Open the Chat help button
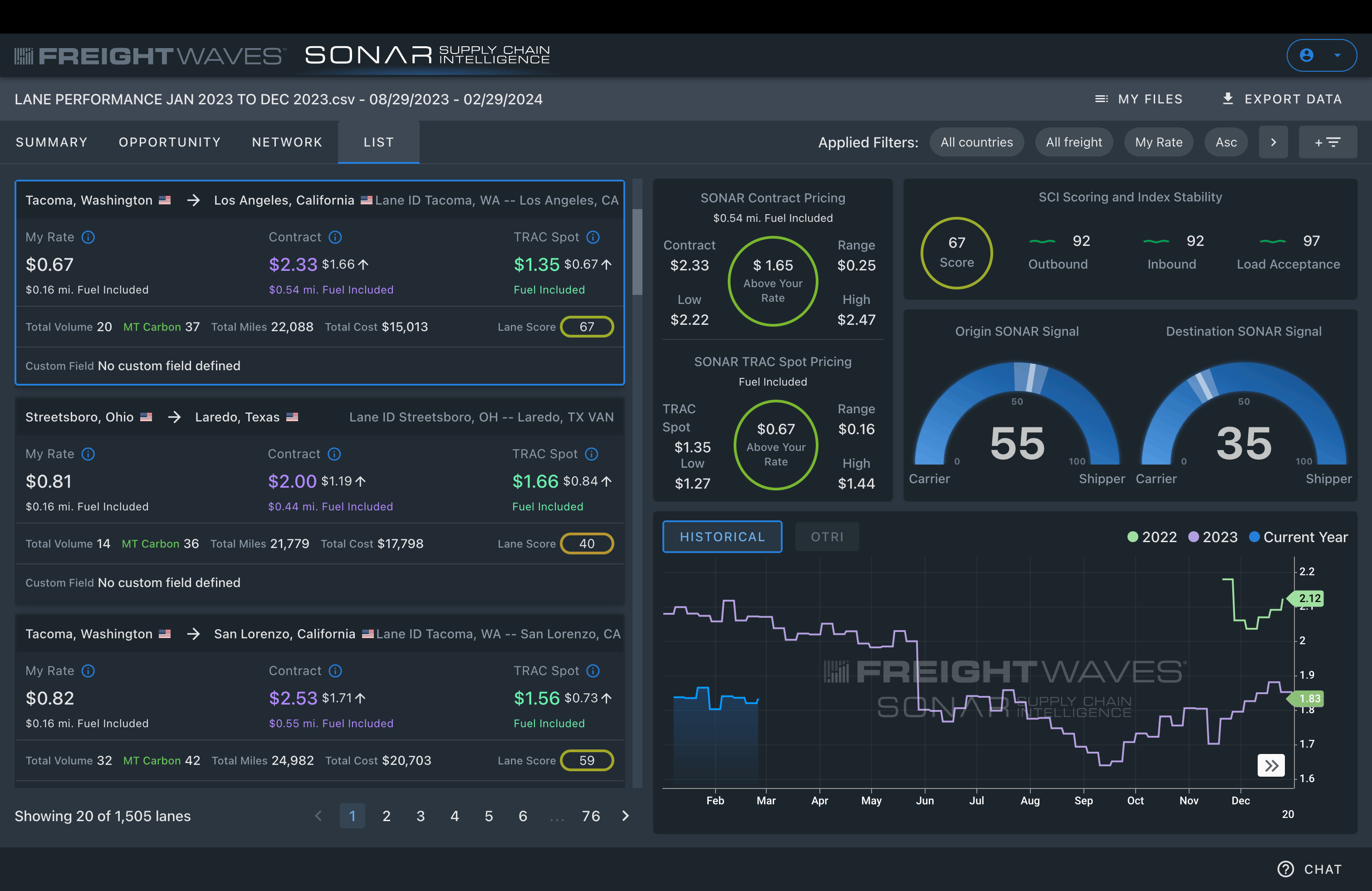This screenshot has height=891, width=1372. tap(1310, 869)
